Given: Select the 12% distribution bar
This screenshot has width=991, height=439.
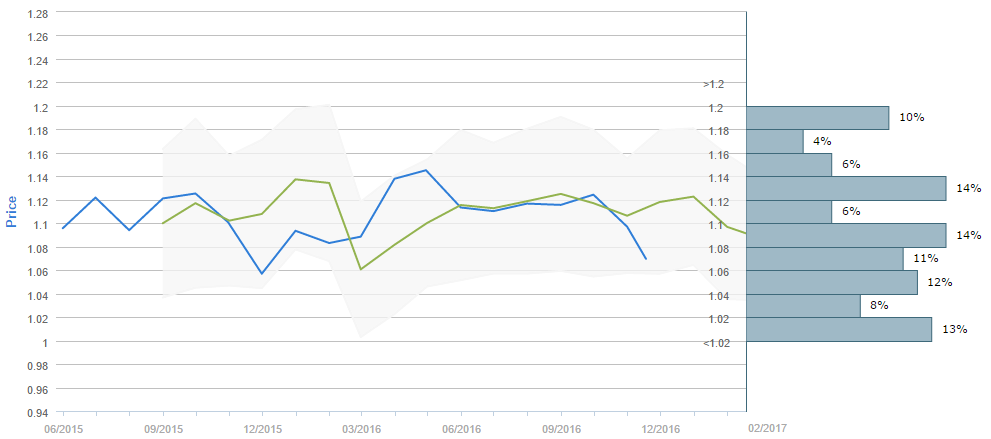Looking at the screenshot, I should click(x=831, y=283).
